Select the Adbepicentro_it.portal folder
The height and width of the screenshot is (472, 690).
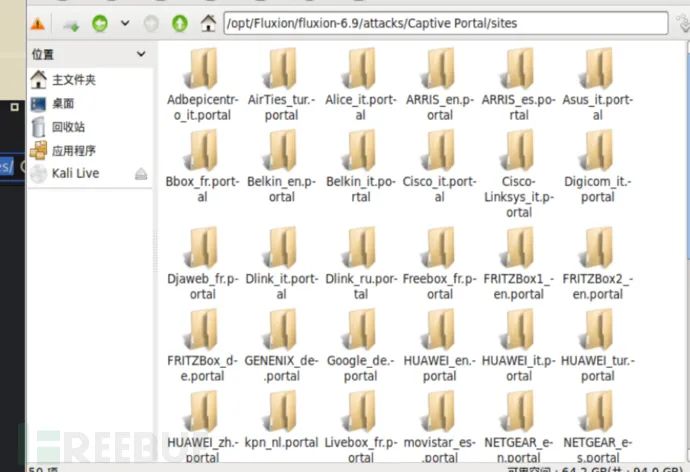pos(202,85)
